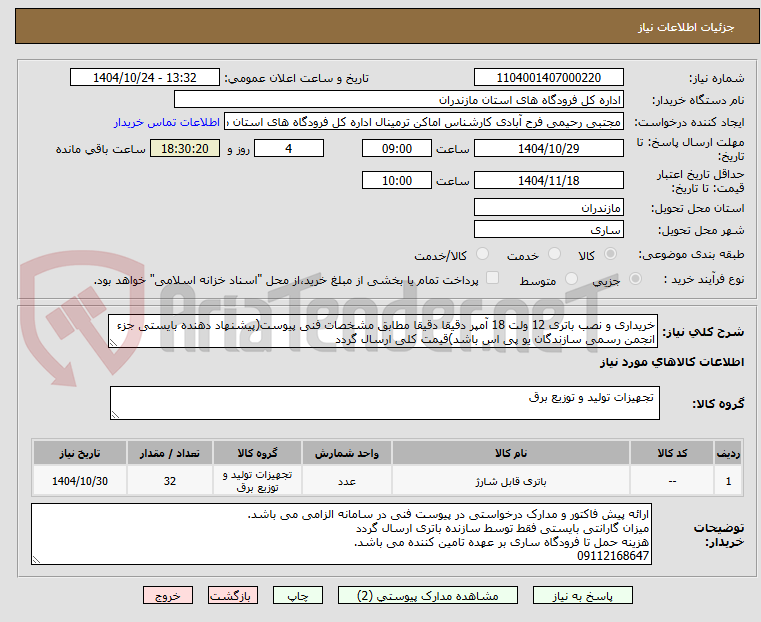Click the جزئیات اطلاعات نیاز page title
Image resolution: width=761 pixels, height=622 pixels.
coord(685,27)
